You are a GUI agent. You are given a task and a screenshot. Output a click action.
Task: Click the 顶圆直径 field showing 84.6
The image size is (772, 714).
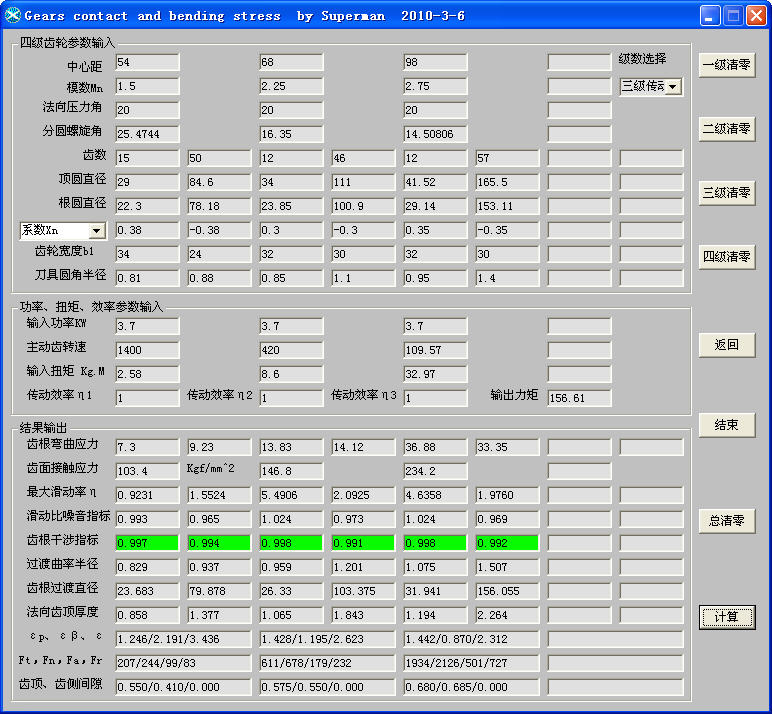click(219, 182)
